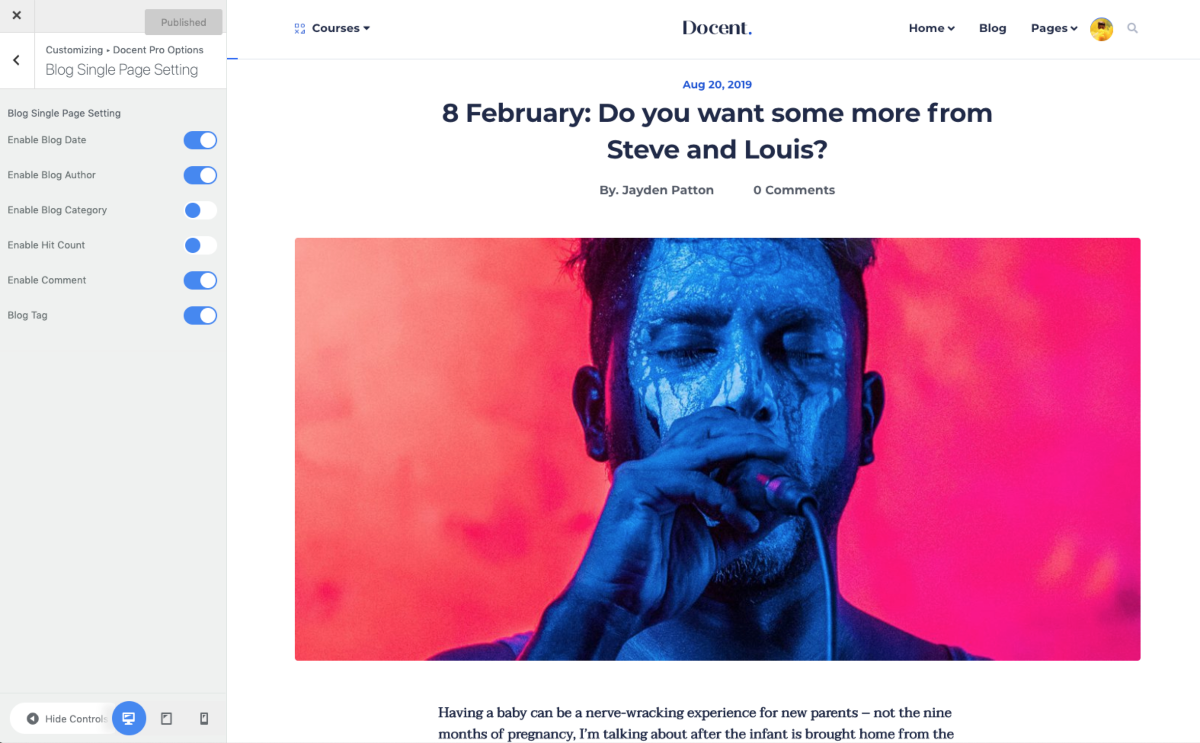Click the Courses grid icon
Screen dimensions: 1200x743
300,28
